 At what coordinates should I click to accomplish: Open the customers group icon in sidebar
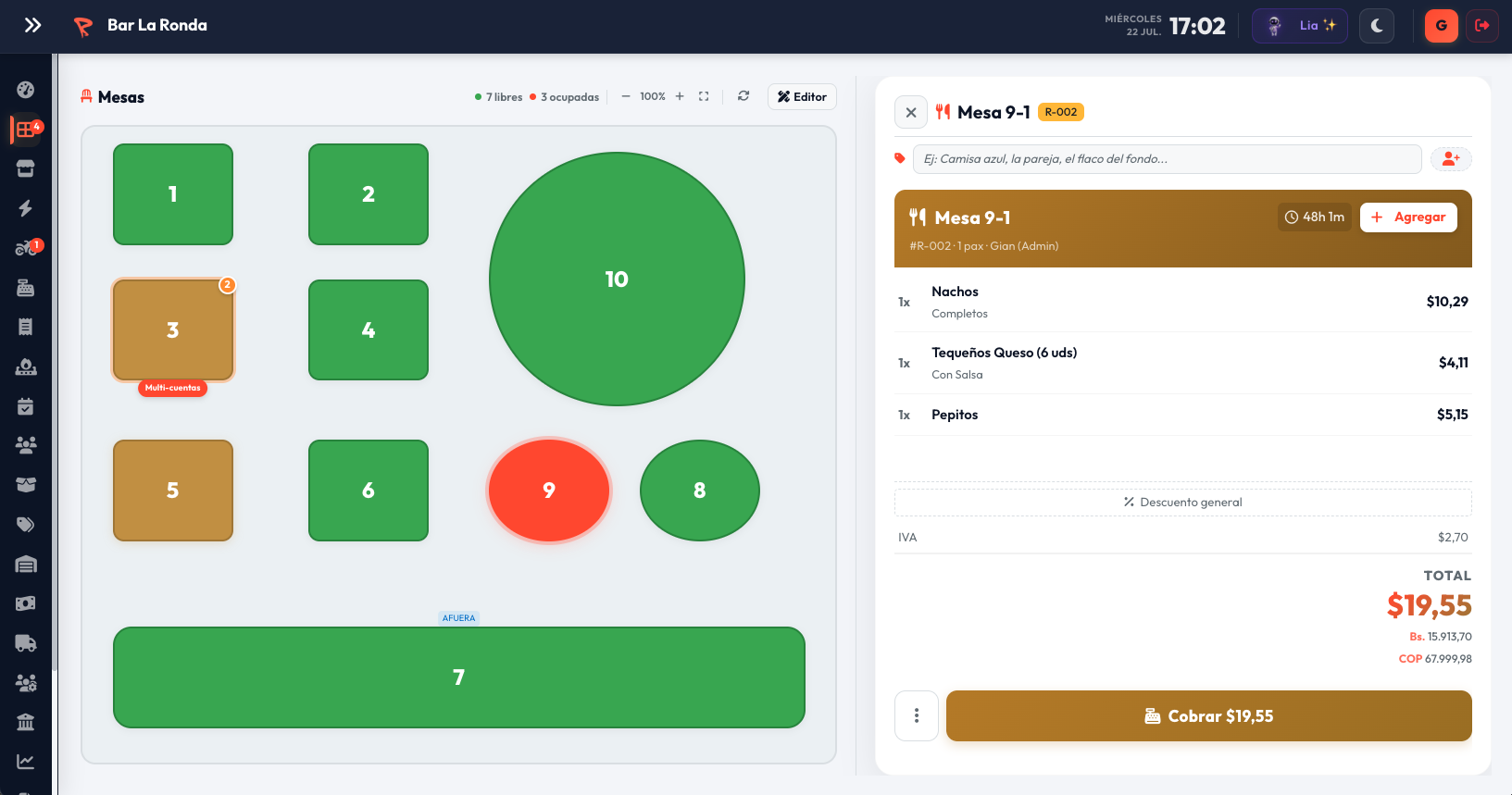[x=26, y=445]
